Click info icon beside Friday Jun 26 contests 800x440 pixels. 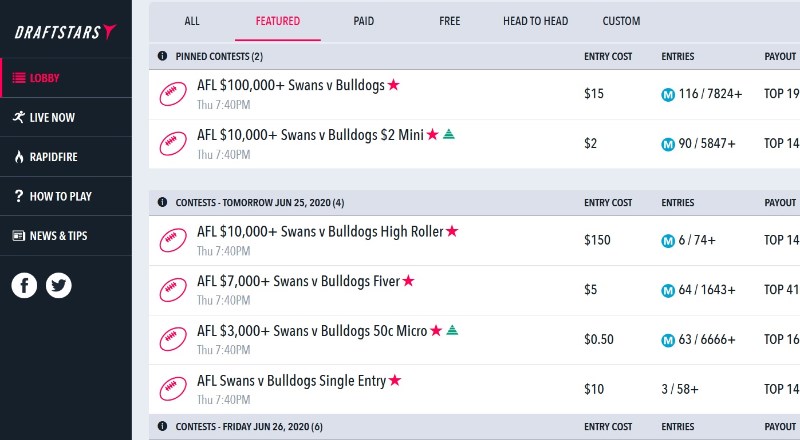(x=163, y=427)
